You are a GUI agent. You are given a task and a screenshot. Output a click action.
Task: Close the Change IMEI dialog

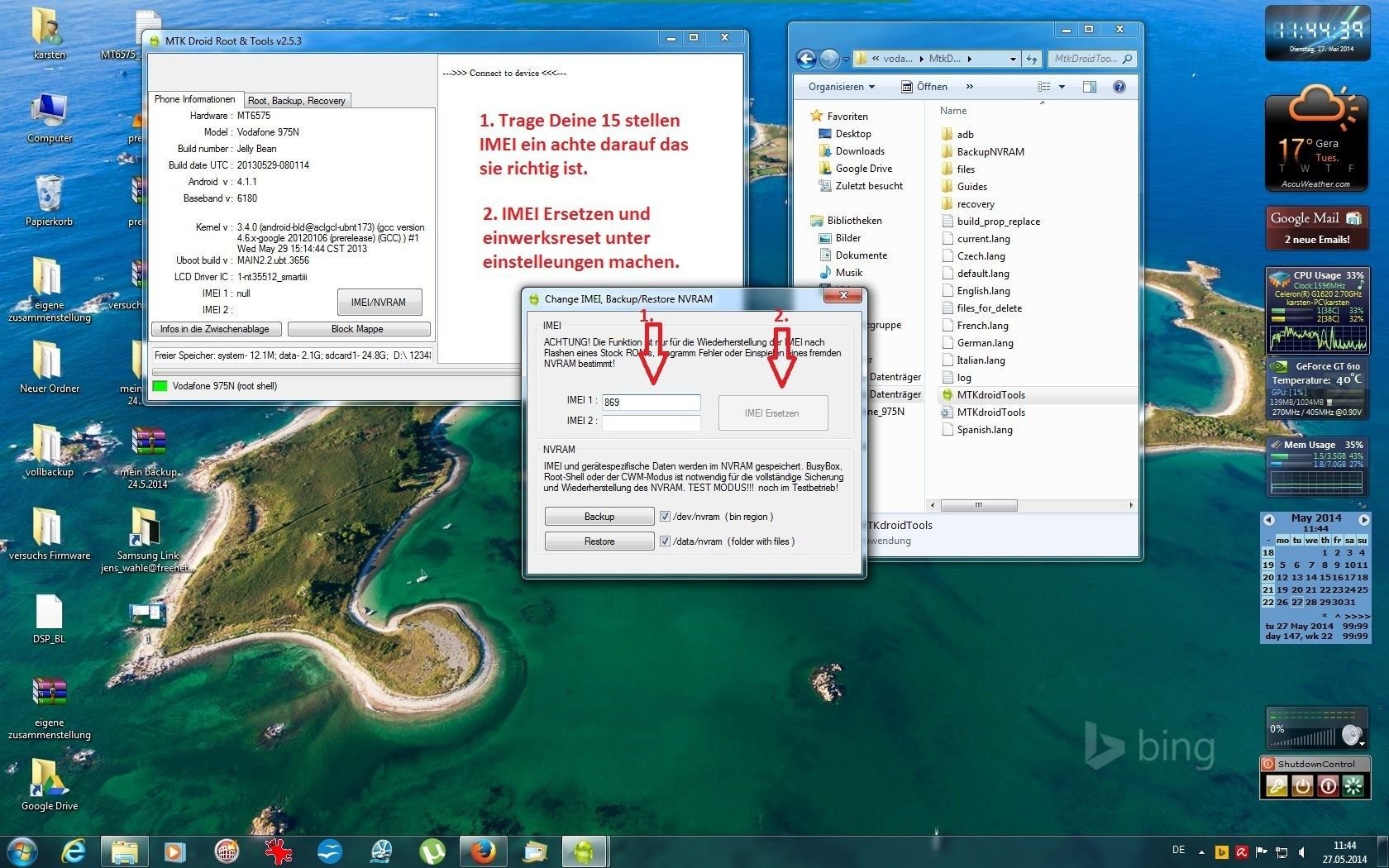[x=843, y=295]
